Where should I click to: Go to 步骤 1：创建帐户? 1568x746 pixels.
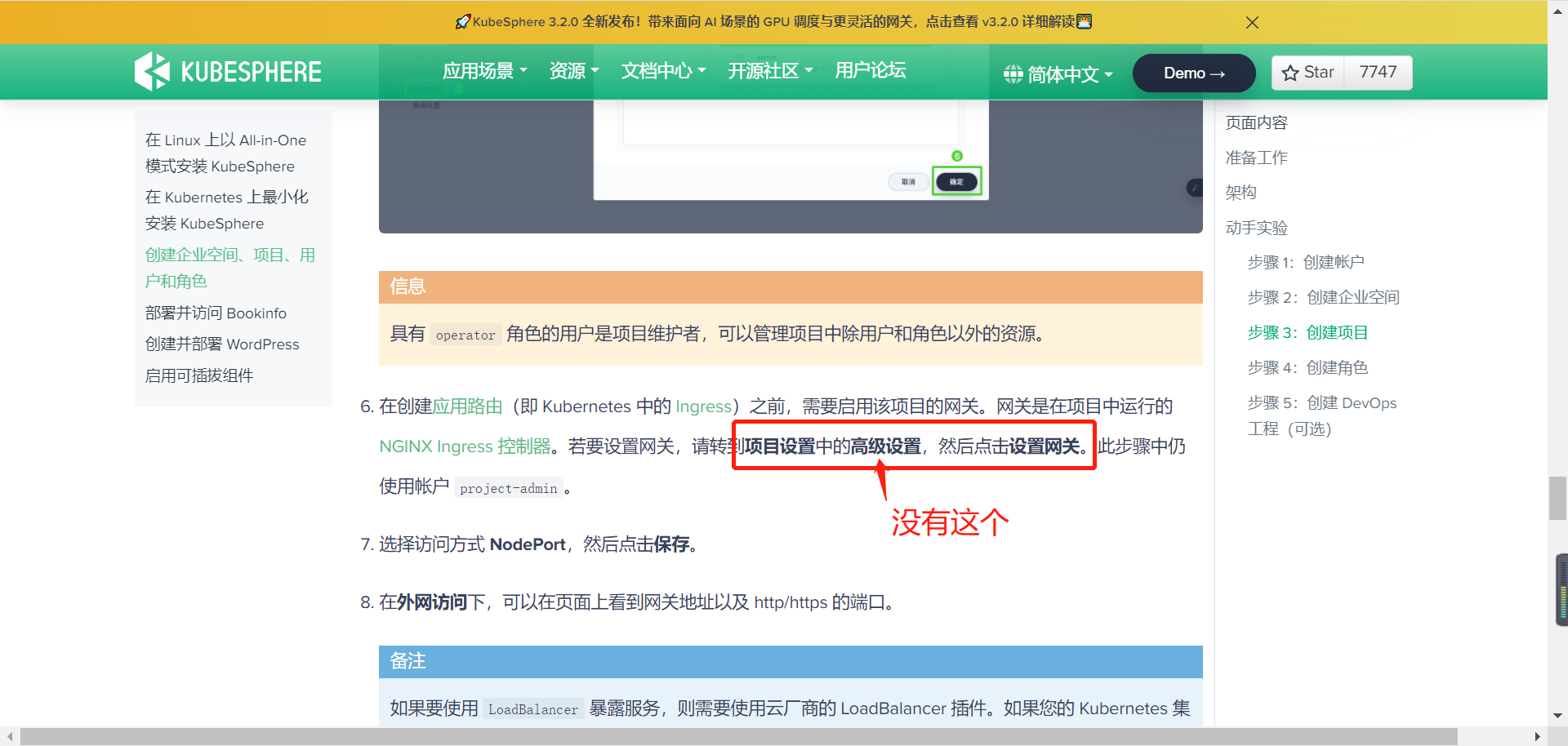point(1306,263)
